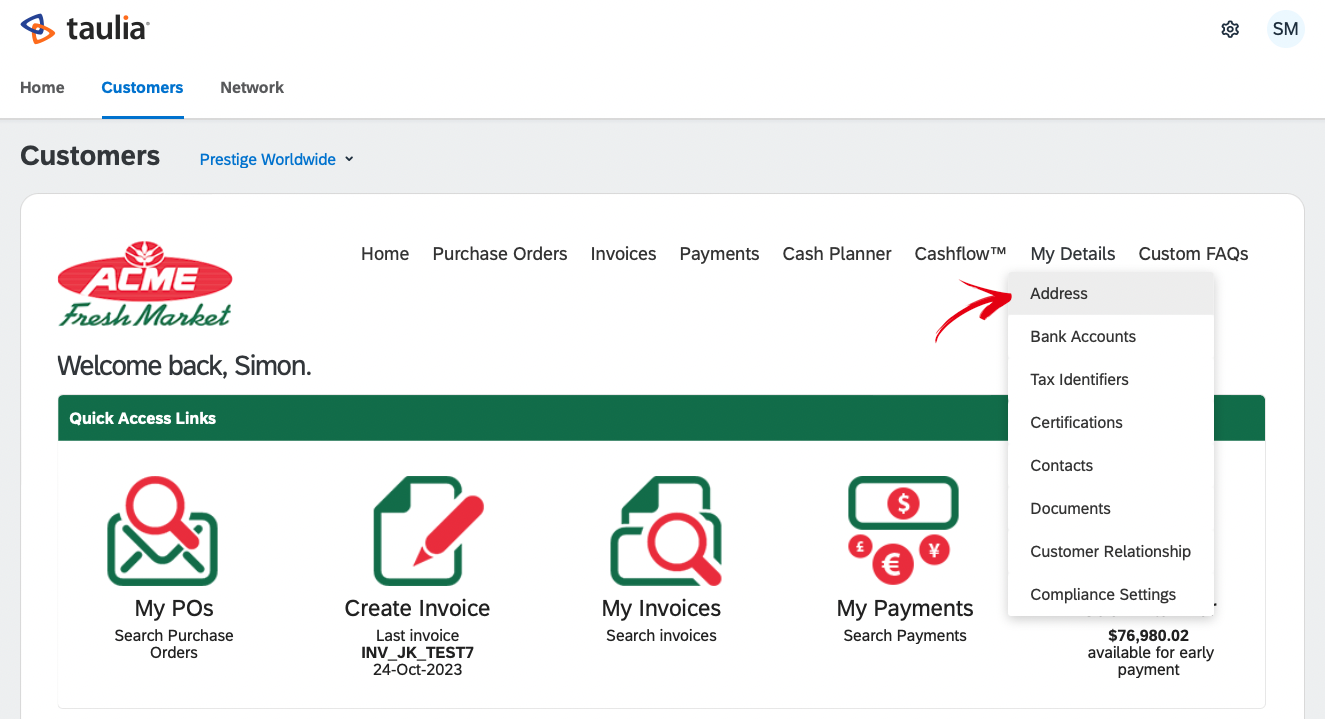
Task: Collapse the My Details menu
Action: [x=1073, y=254]
